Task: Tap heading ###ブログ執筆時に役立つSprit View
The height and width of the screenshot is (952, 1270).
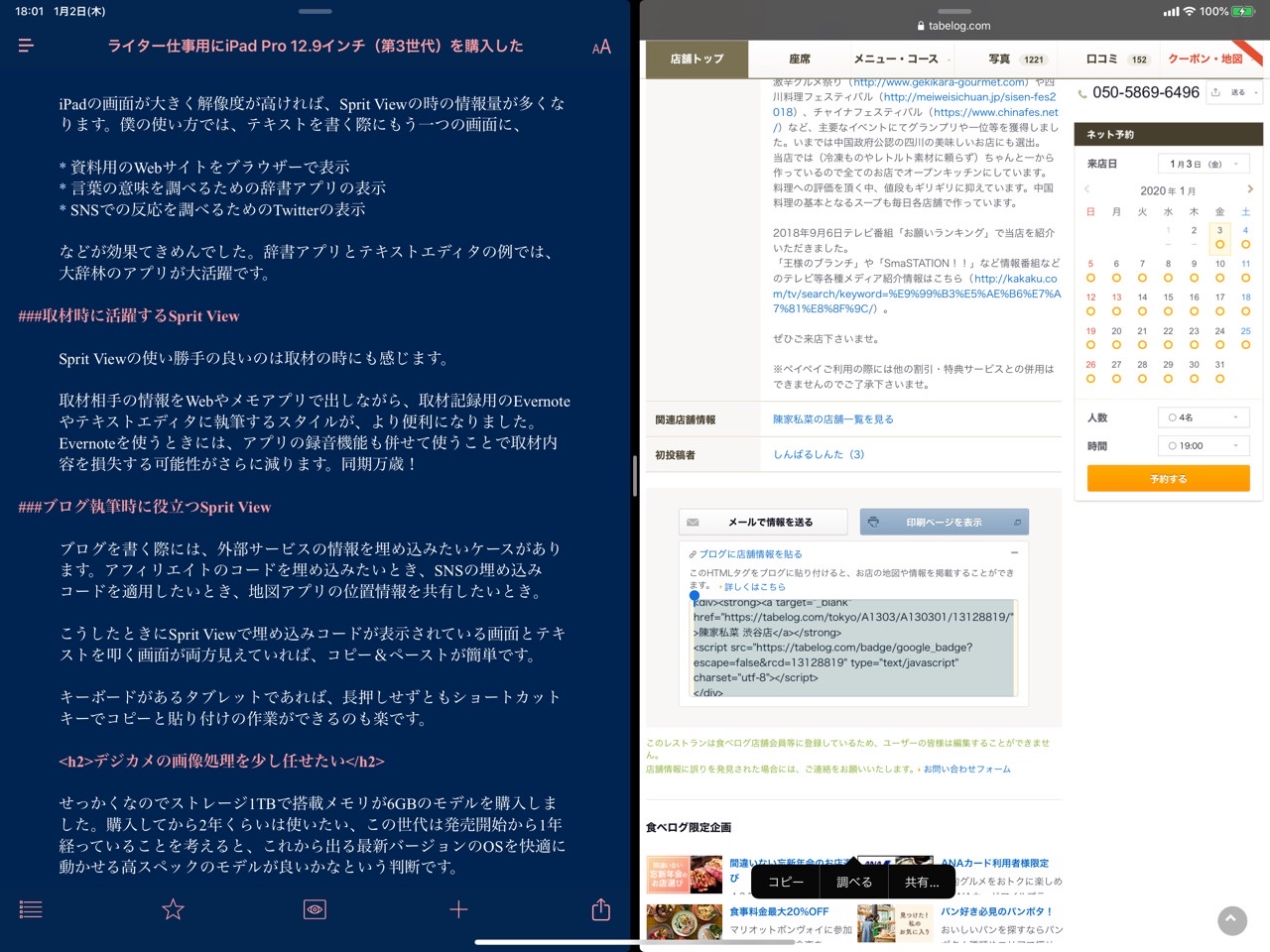Action: point(145,507)
